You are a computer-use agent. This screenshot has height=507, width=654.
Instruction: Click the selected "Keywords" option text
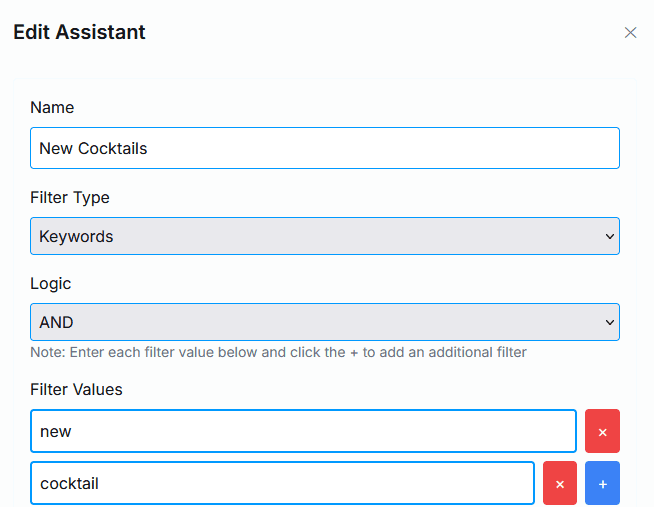76,237
